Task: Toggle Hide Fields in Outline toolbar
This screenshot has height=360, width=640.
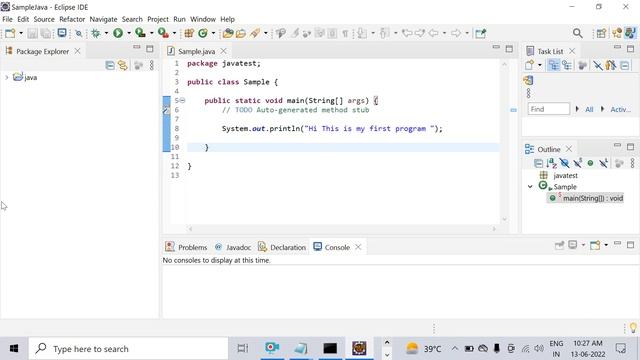Action: (564, 163)
